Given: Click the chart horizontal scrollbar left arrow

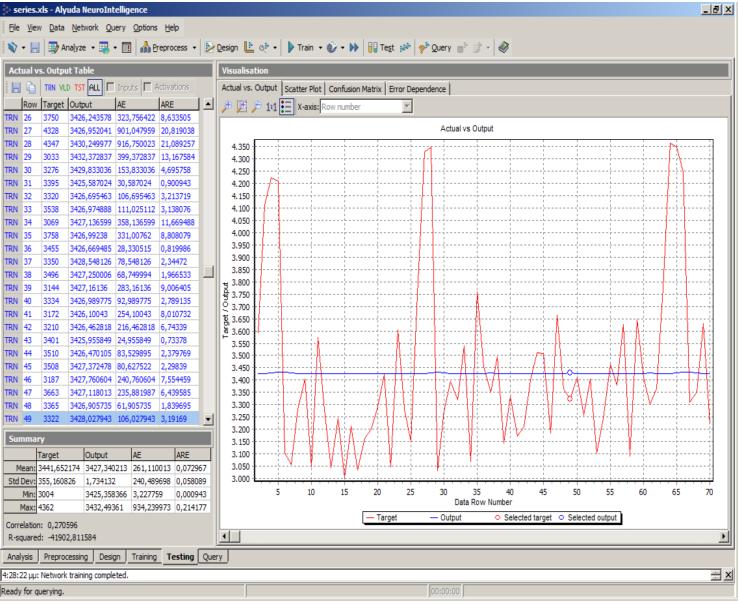Looking at the screenshot, I should pyautogui.click(x=224, y=536).
